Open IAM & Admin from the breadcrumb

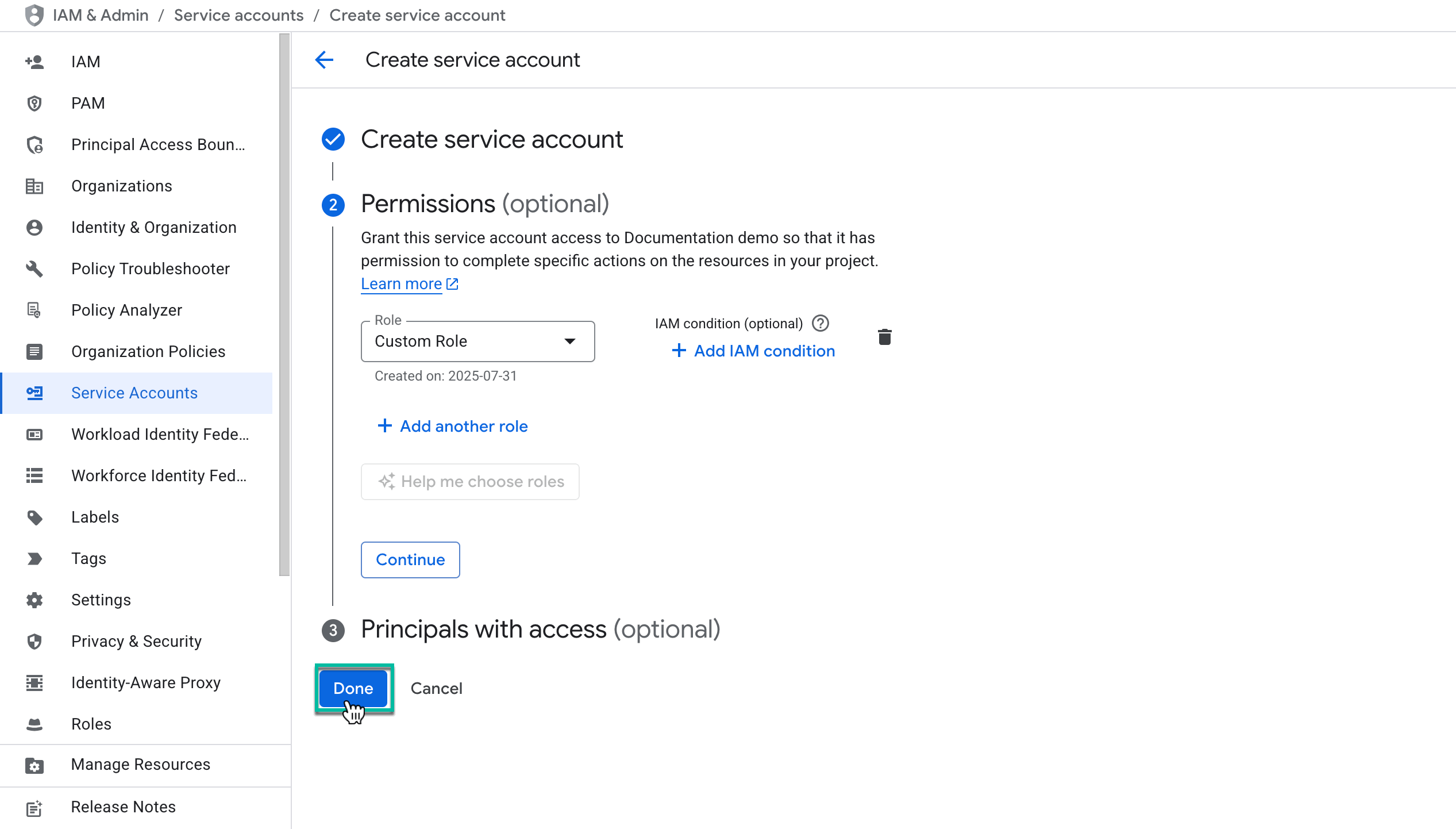[101, 15]
